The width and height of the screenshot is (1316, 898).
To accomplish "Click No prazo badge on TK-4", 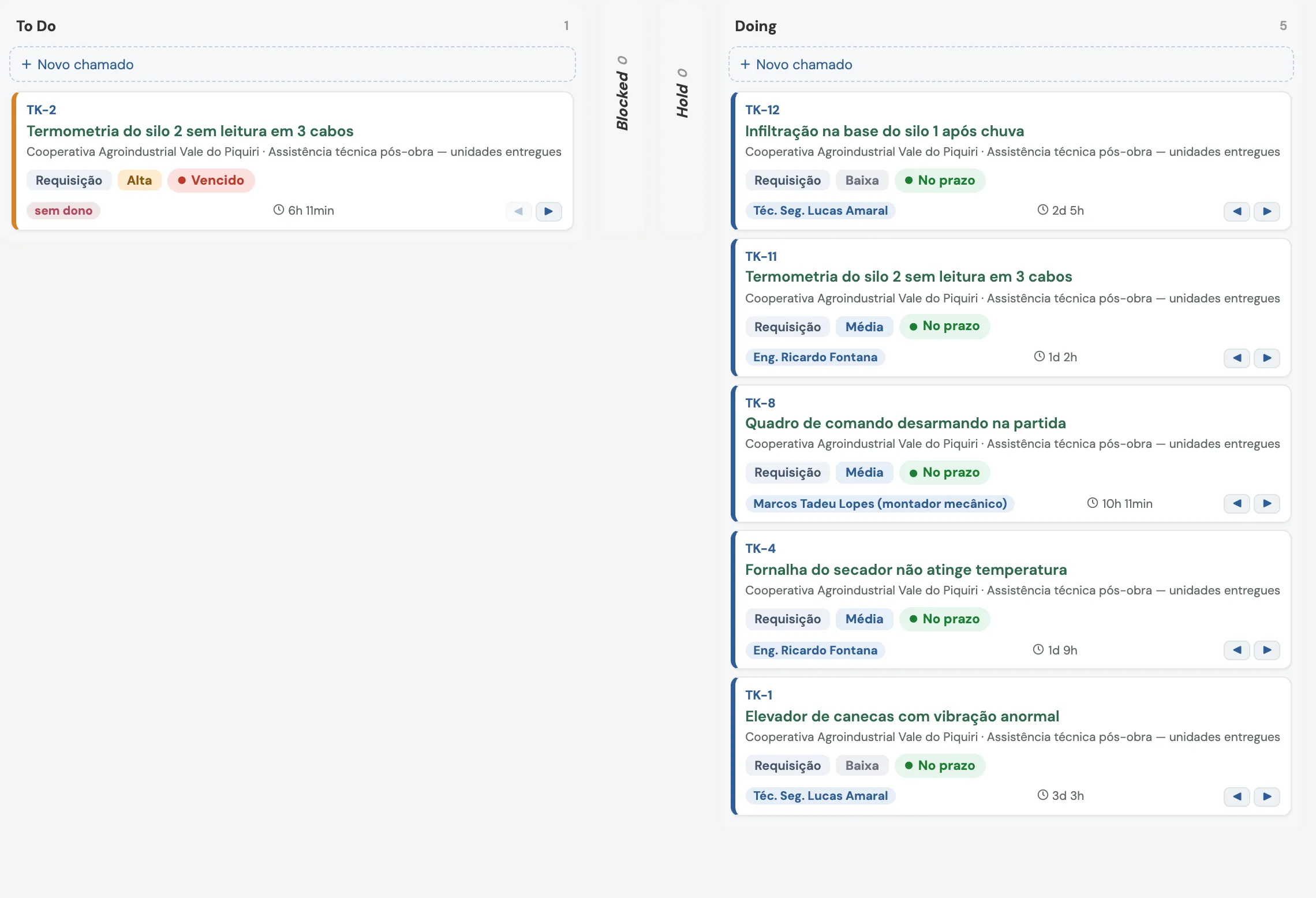I will point(944,619).
